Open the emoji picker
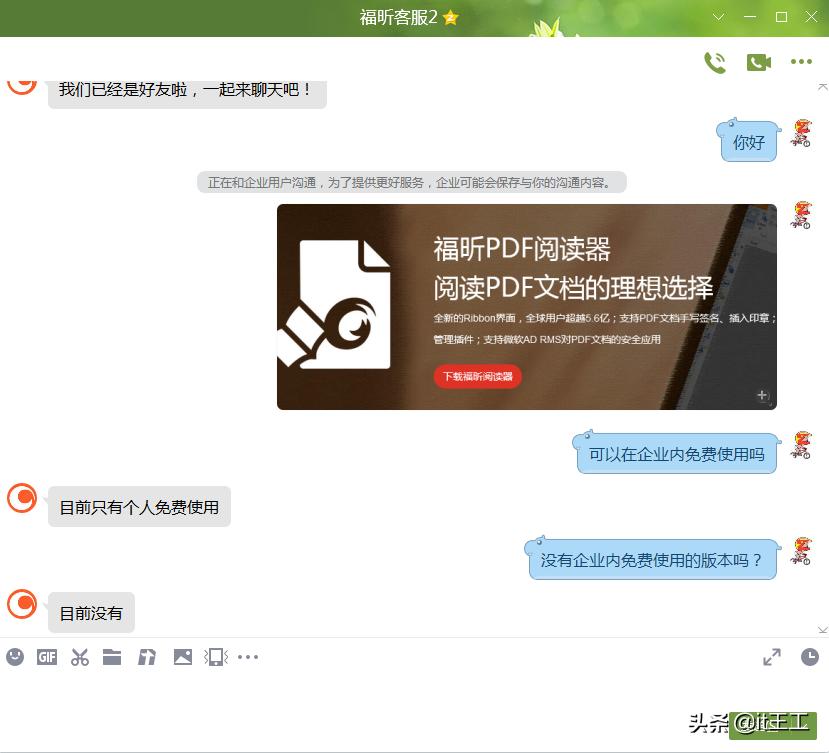 coord(14,657)
